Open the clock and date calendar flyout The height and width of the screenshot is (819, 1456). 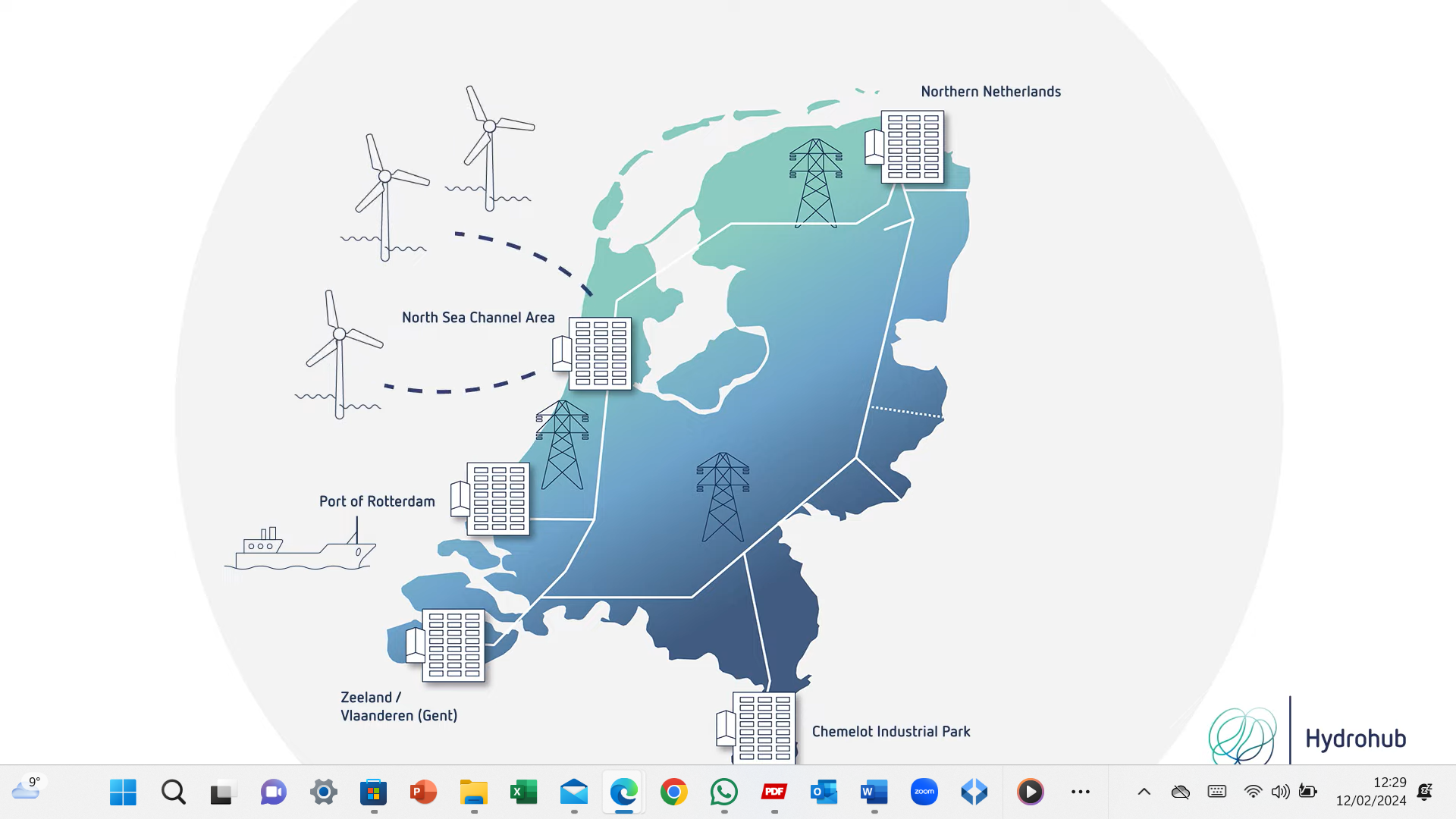(1371, 792)
